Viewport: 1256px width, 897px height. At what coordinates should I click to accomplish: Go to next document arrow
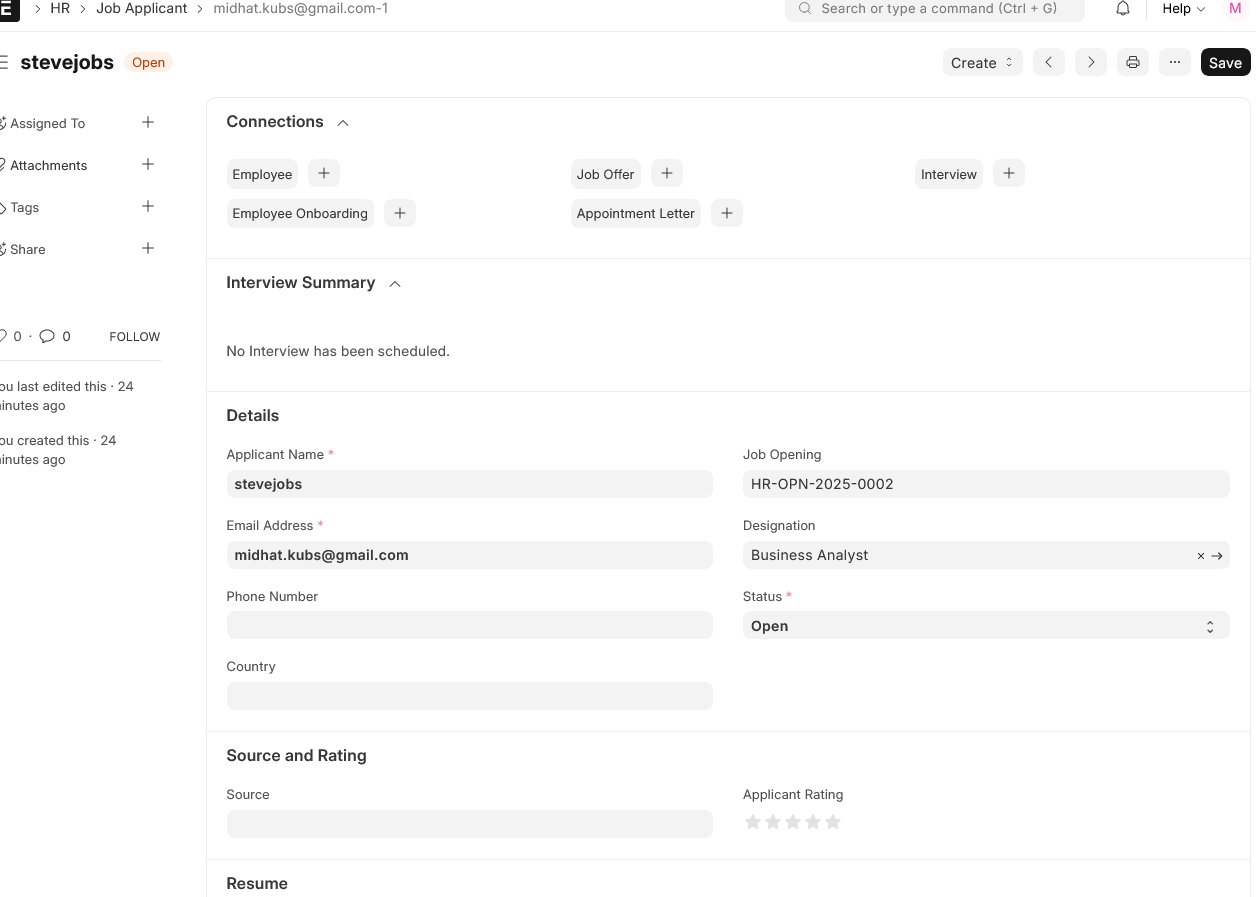tap(1091, 62)
